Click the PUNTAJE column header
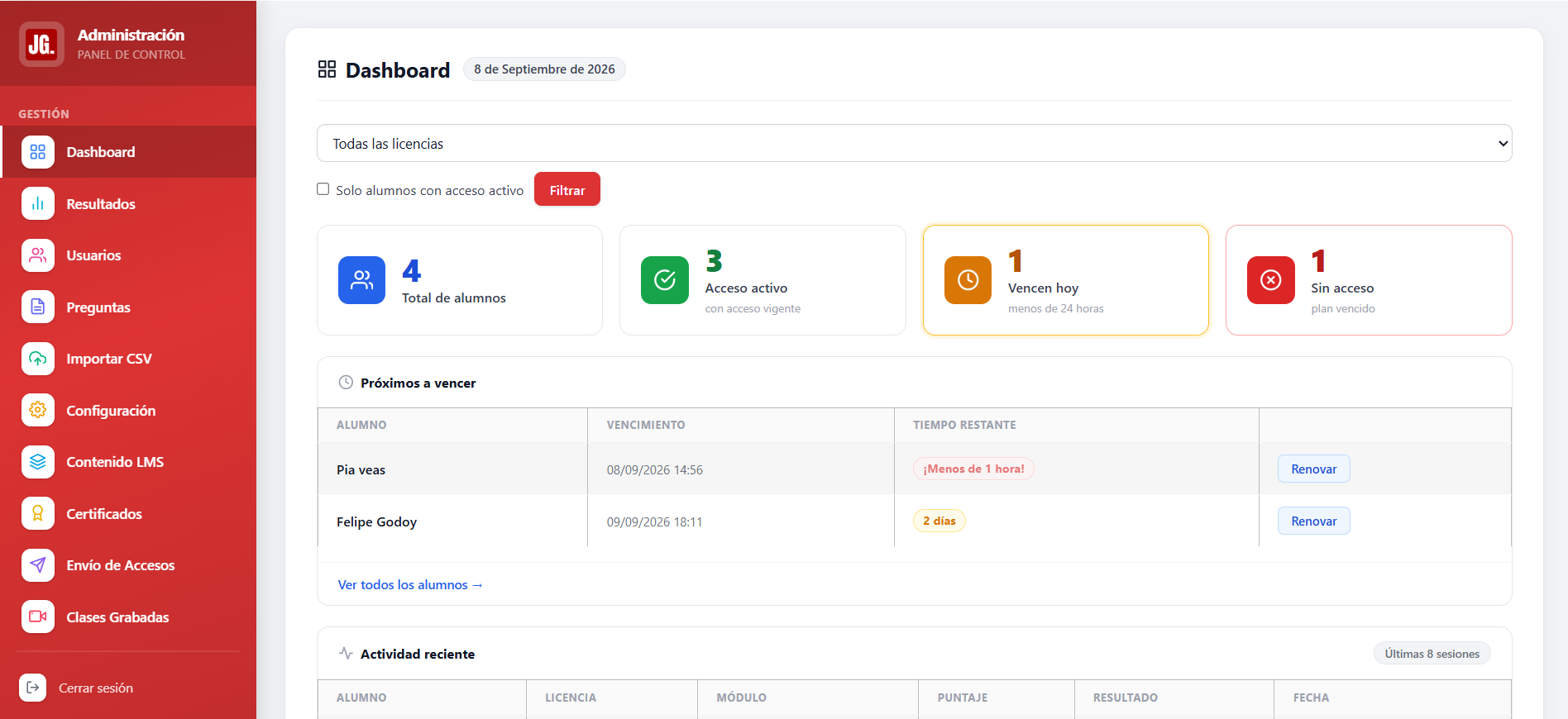This screenshot has width=1568, height=719. click(x=963, y=698)
